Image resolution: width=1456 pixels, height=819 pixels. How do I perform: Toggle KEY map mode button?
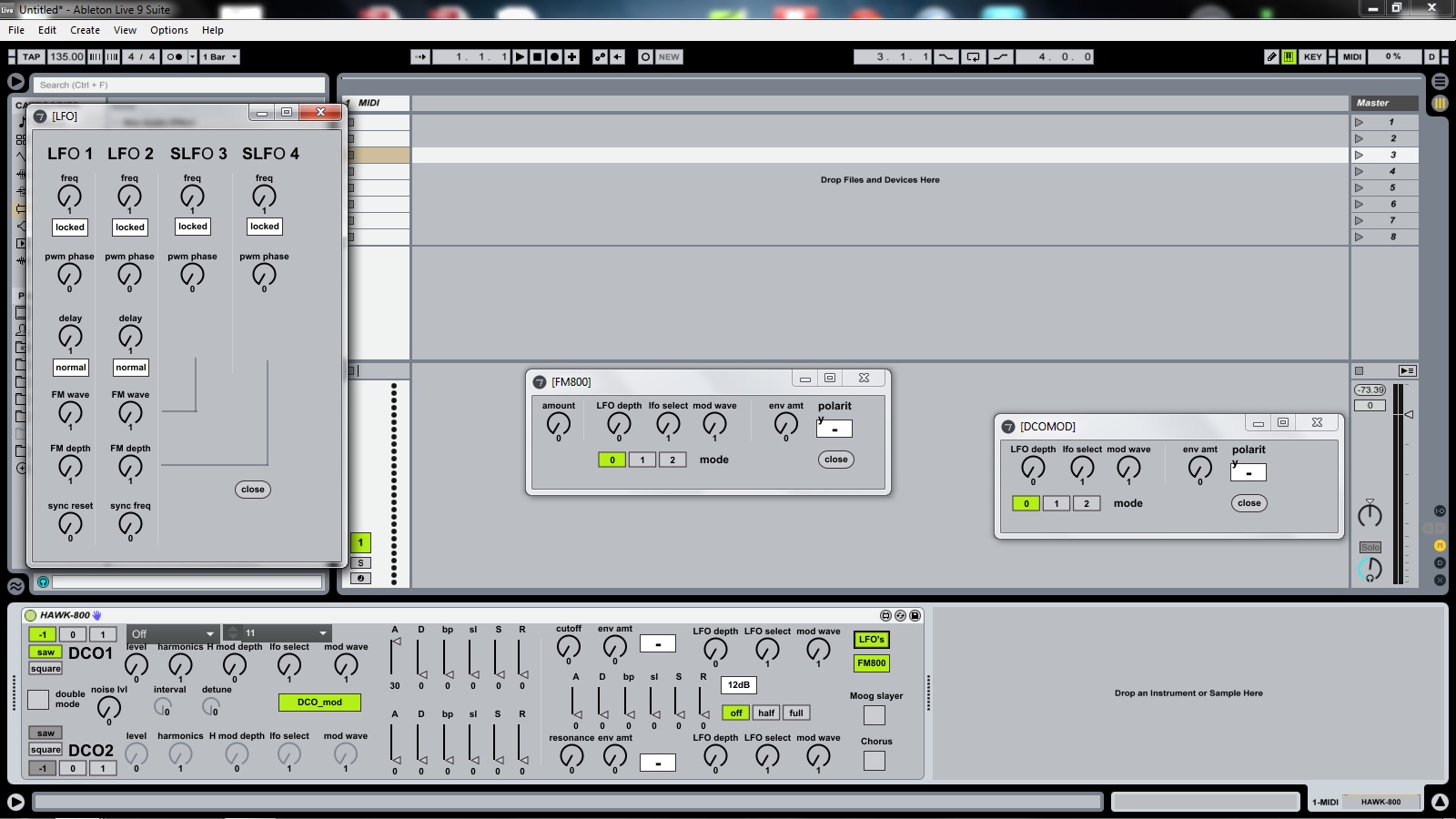pyautogui.click(x=1312, y=56)
